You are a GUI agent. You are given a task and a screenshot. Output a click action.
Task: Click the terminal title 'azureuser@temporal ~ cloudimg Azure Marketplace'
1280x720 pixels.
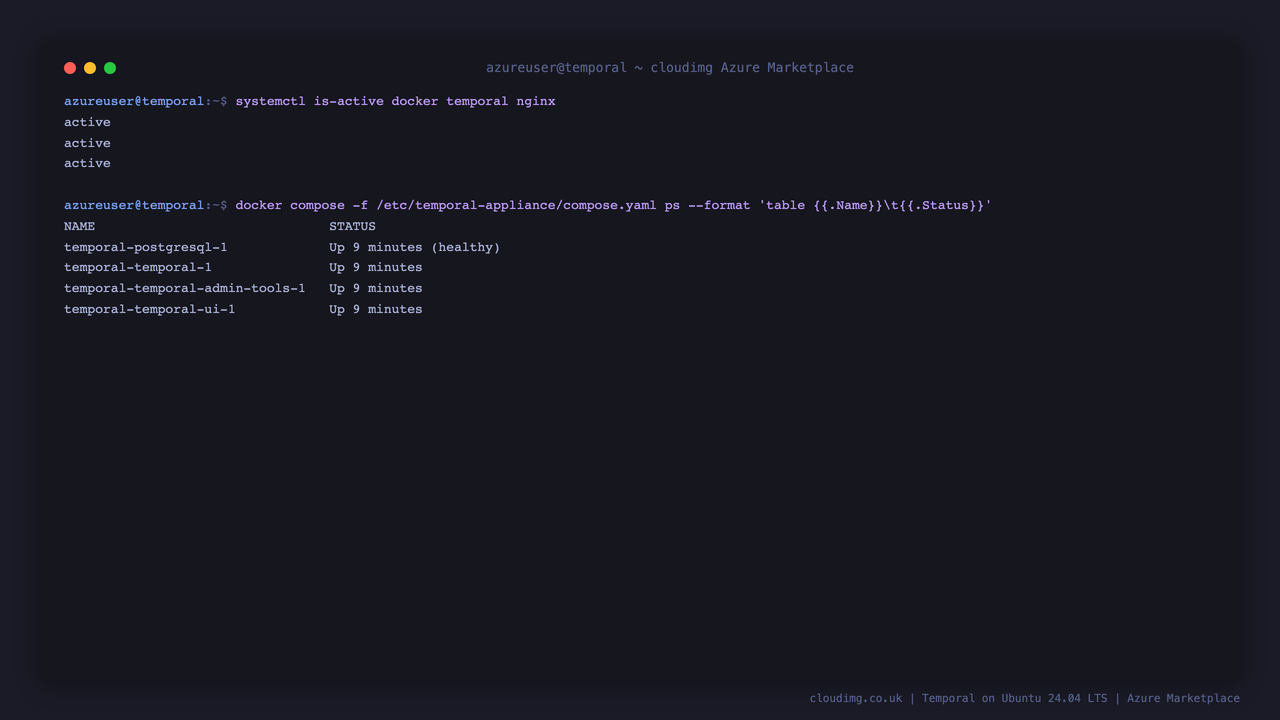point(670,68)
